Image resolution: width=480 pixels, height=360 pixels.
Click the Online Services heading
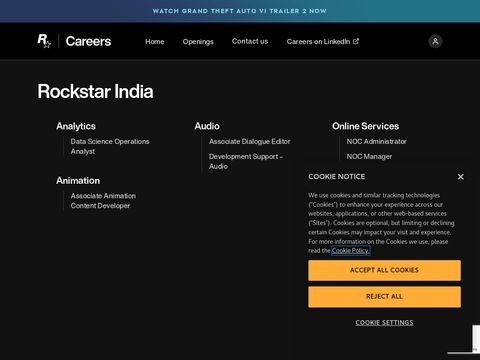365,126
